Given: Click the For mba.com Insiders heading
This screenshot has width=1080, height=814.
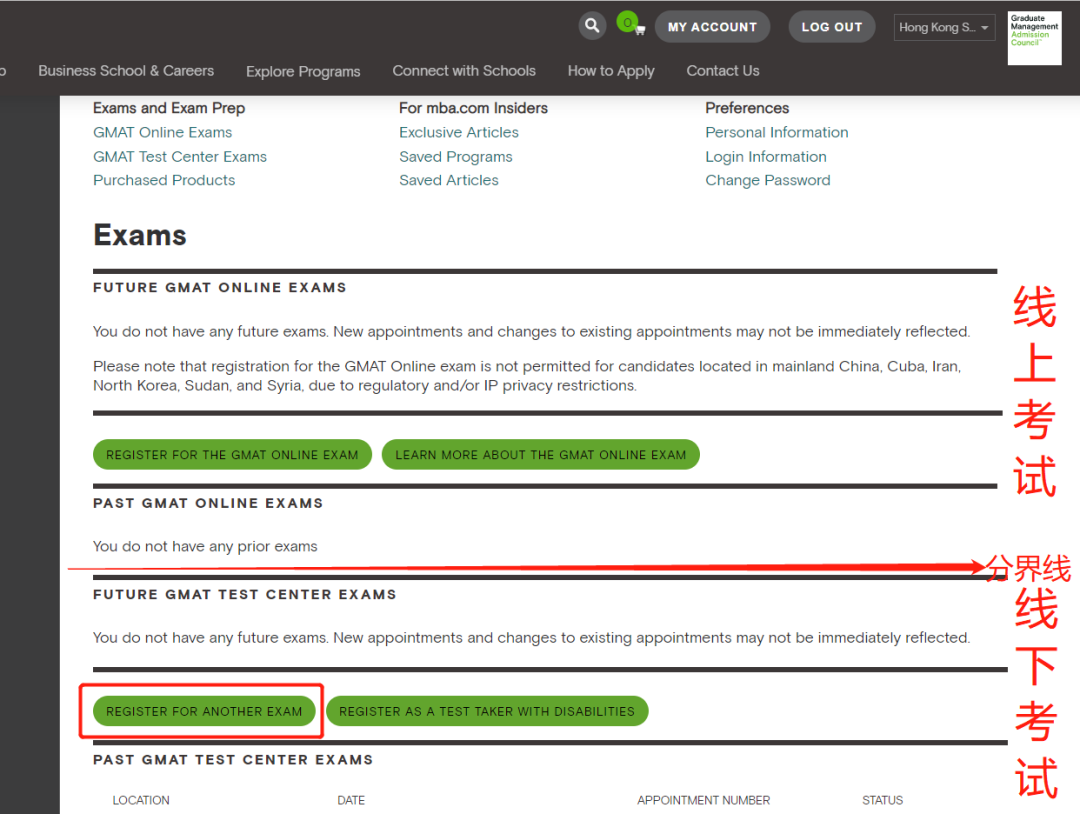Looking at the screenshot, I should click(473, 108).
